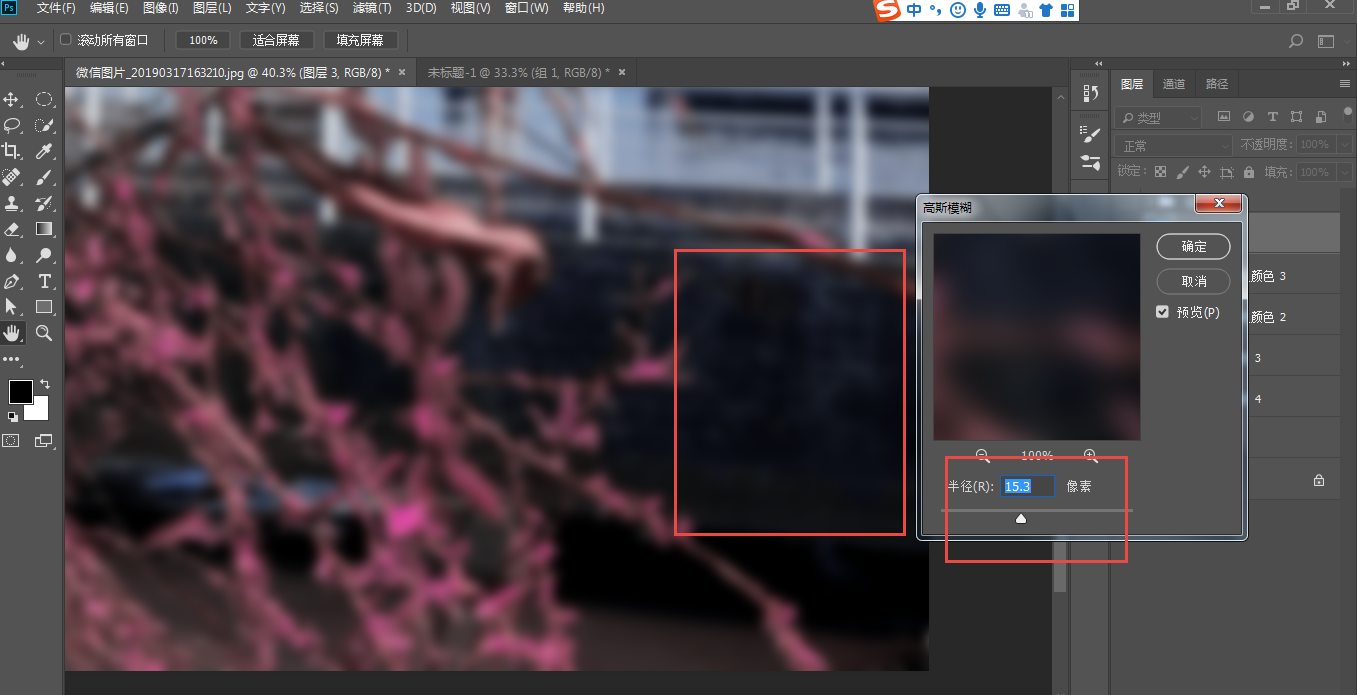1357x695 pixels.
Task: Toggle Quick Mask mode
Action: click(12, 440)
